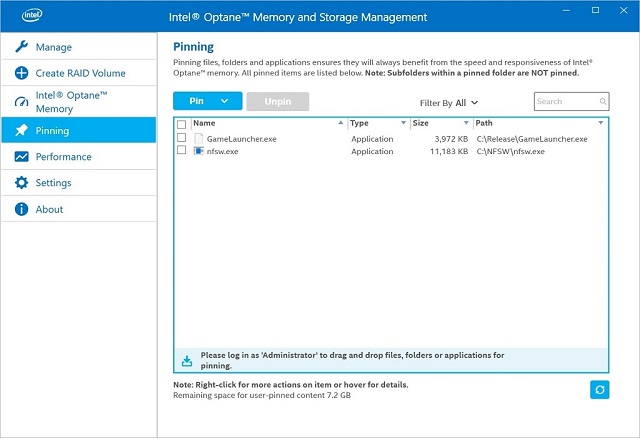Image resolution: width=640 pixels, height=438 pixels.
Task: Open the Path column filter arrow
Action: tap(601, 122)
